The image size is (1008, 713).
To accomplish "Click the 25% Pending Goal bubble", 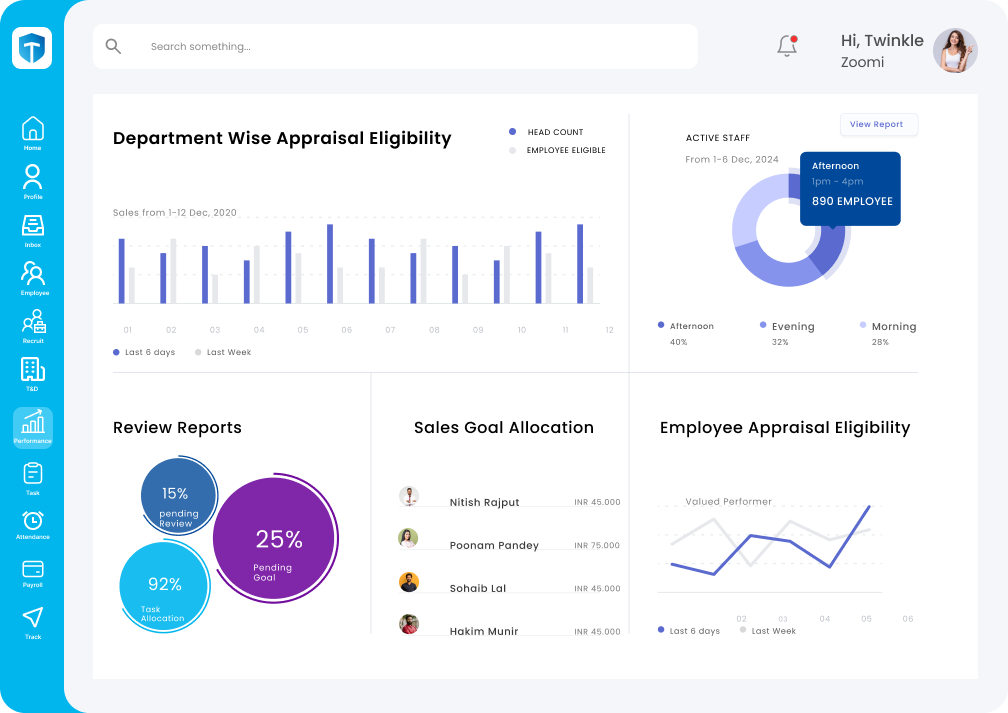I will click(274, 539).
